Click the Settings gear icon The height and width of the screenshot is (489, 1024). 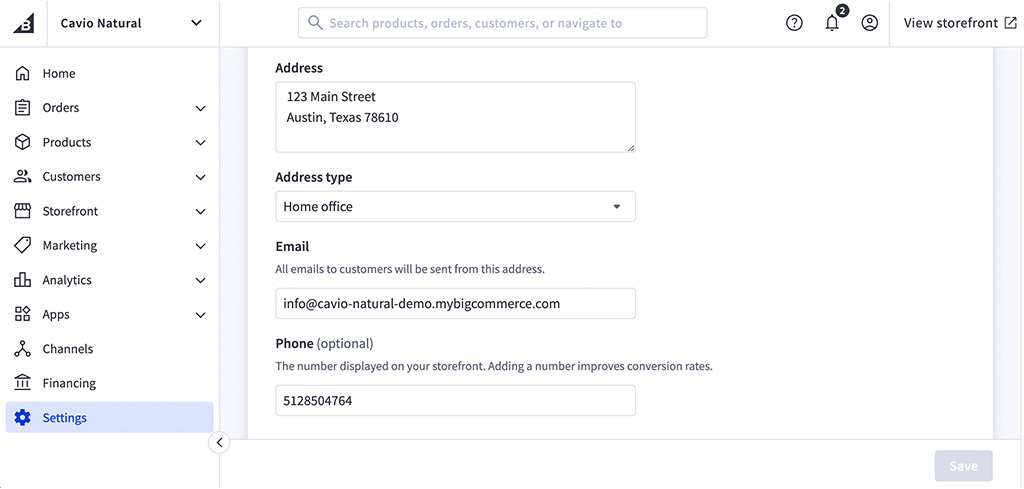(x=22, y=418)
